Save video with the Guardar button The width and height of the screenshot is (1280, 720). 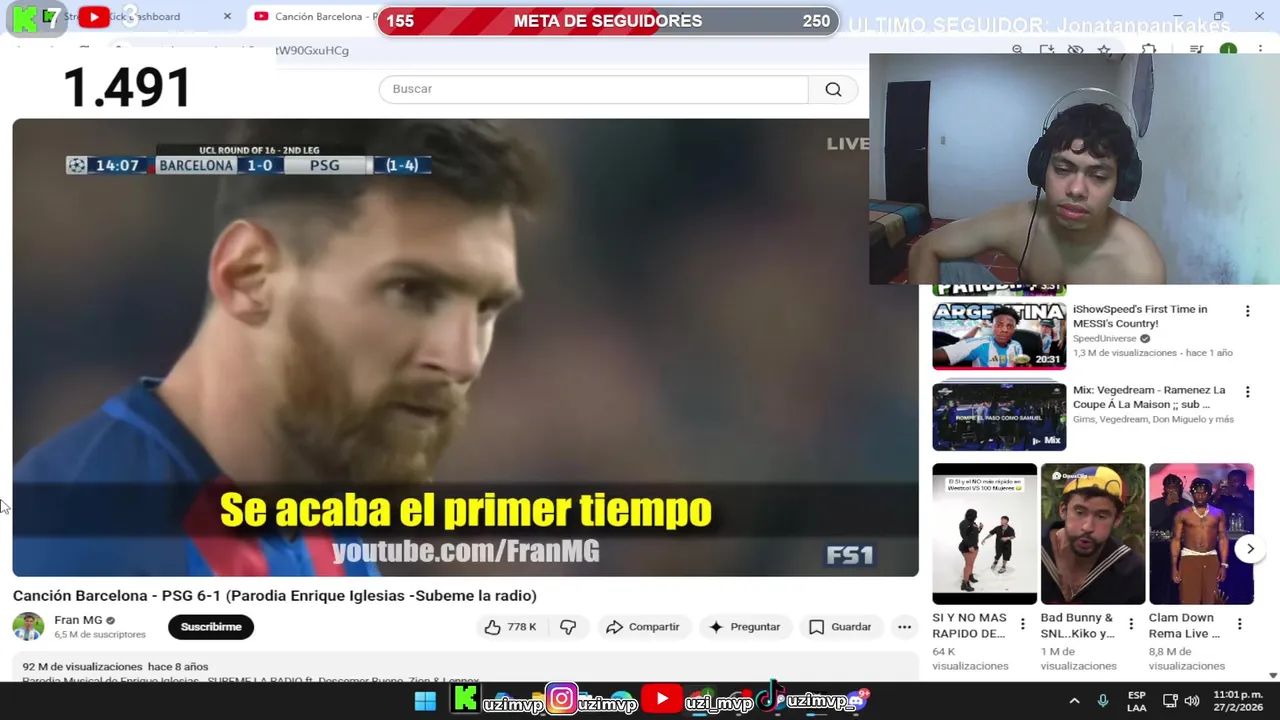pyautogui.click(x=840, y=627)
